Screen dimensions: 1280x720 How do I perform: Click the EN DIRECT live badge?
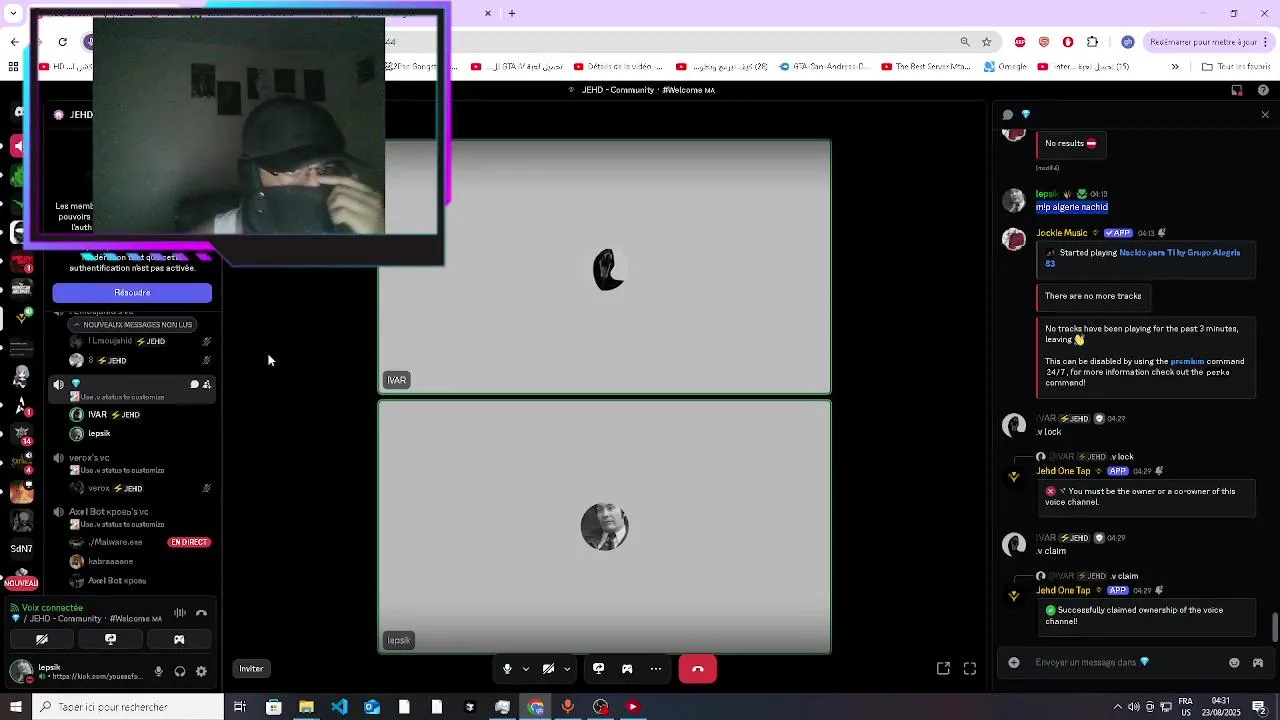pos(189,542)
